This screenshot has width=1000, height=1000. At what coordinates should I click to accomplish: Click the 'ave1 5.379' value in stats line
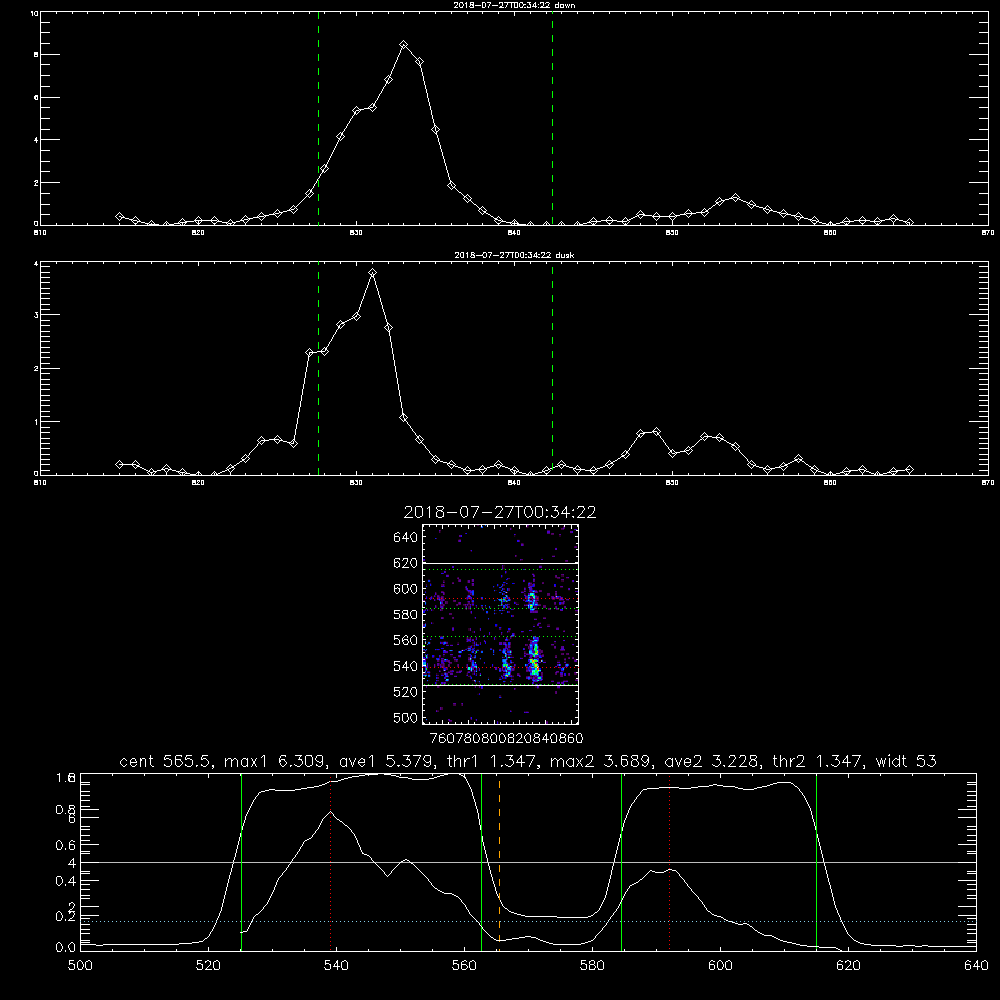(389, 761)
